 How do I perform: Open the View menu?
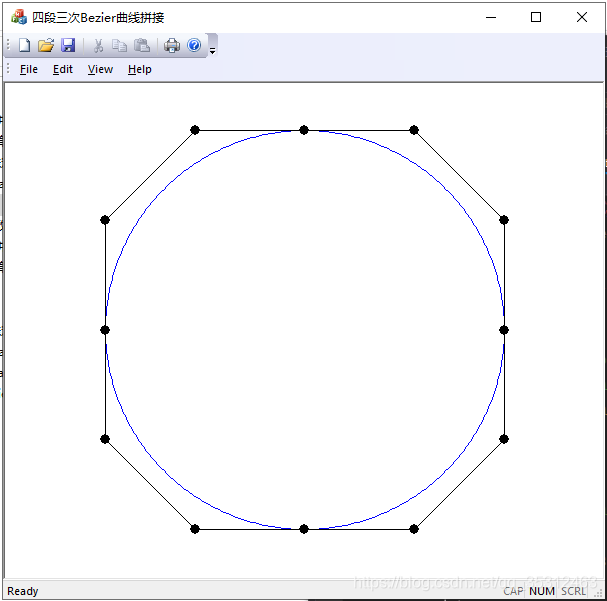(100, 69)
